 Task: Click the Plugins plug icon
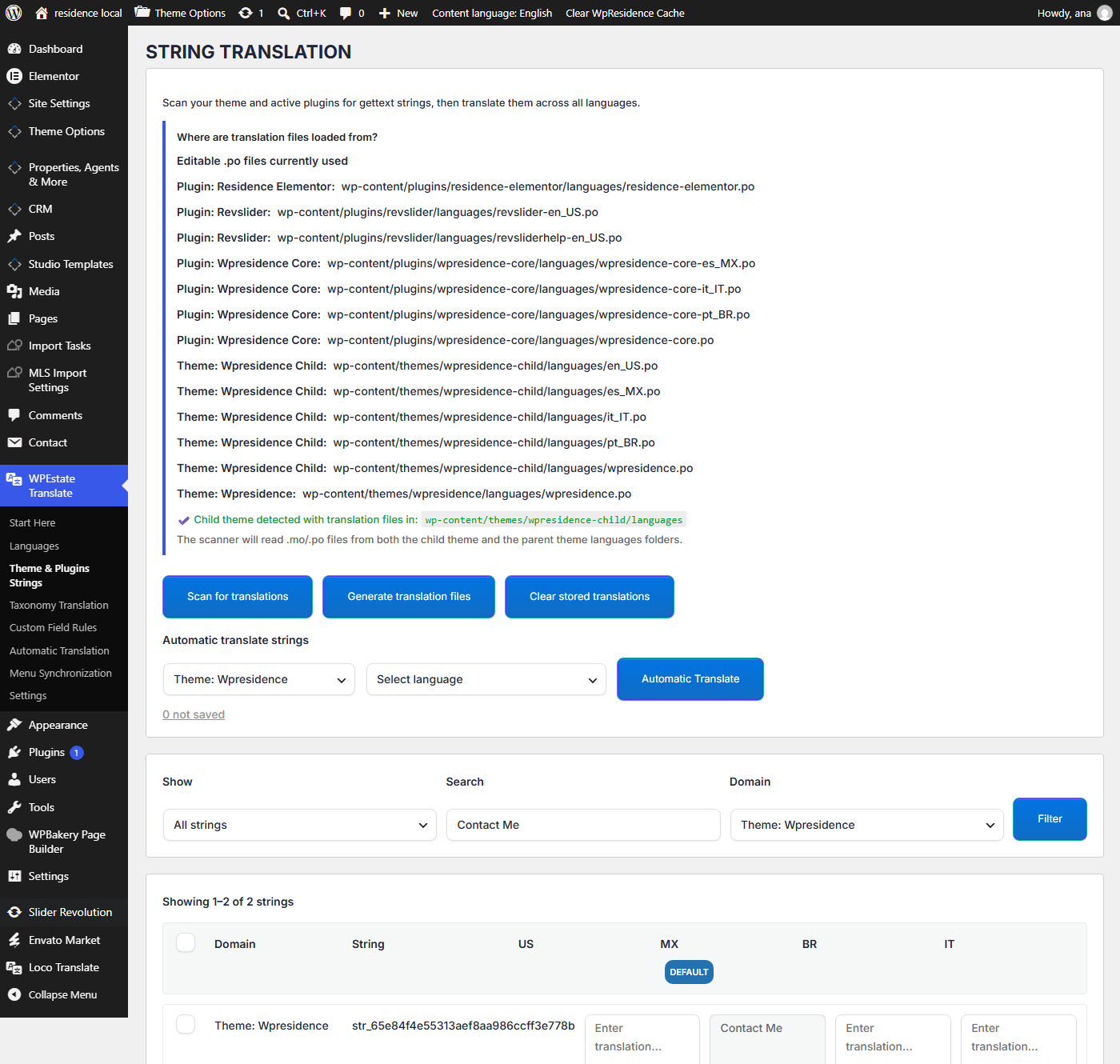click(x=14, y=752)
